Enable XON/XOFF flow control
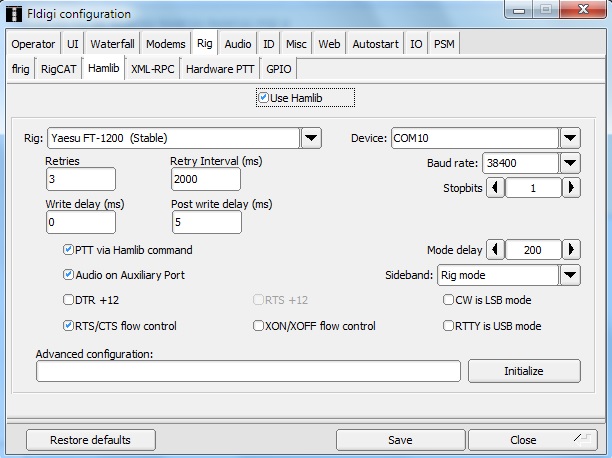The height and width of the screenshot is (458, 612). [x=259, y=326]
